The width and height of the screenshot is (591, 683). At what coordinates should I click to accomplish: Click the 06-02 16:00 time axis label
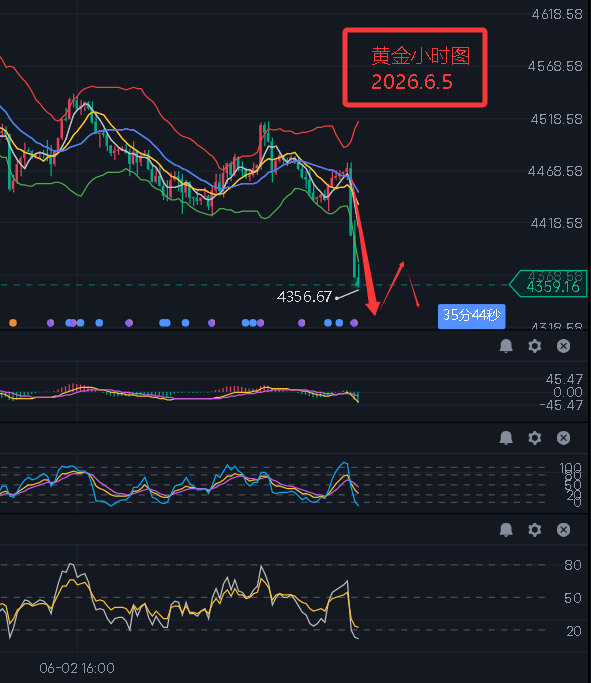tap(77, 668)
